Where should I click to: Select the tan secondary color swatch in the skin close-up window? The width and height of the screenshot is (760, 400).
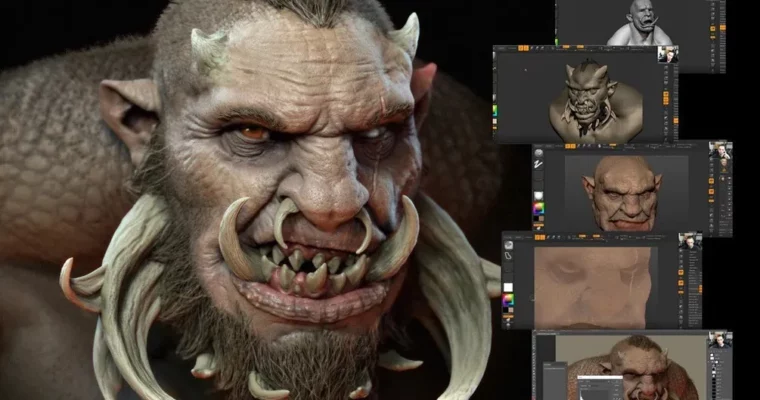[510, 310]
